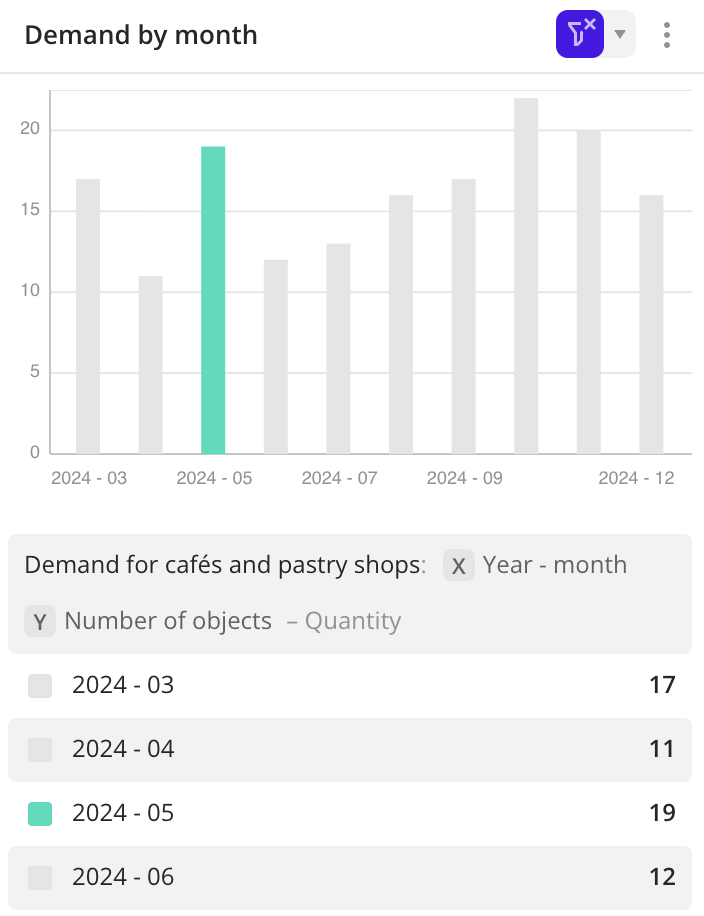Viewport: 704px width, 916px height.
Task: Toggle the 2024 - 06 legend checkbox
Action: click(40, 878)
